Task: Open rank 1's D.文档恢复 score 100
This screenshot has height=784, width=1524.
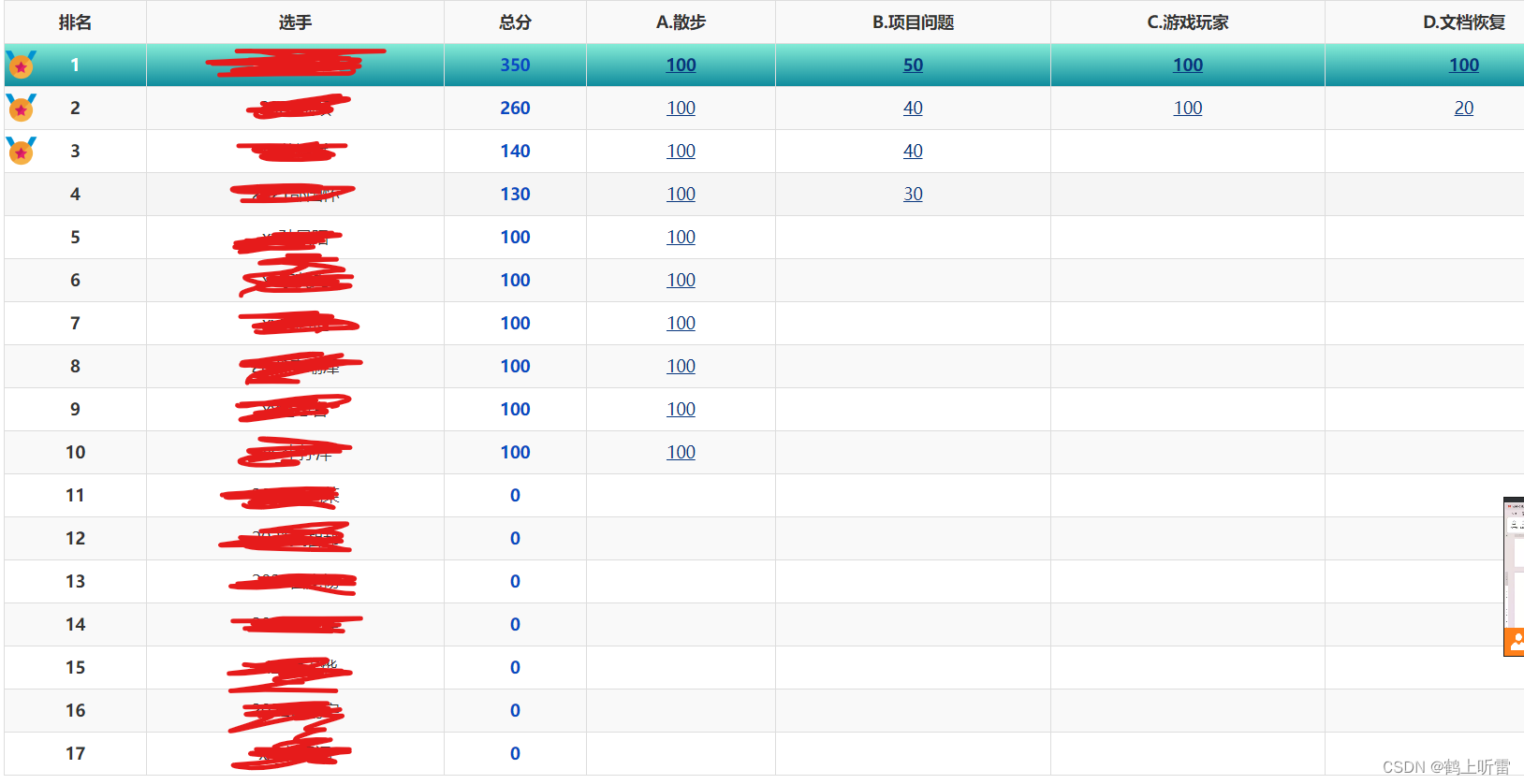Action: click(x=1464, y=65)
